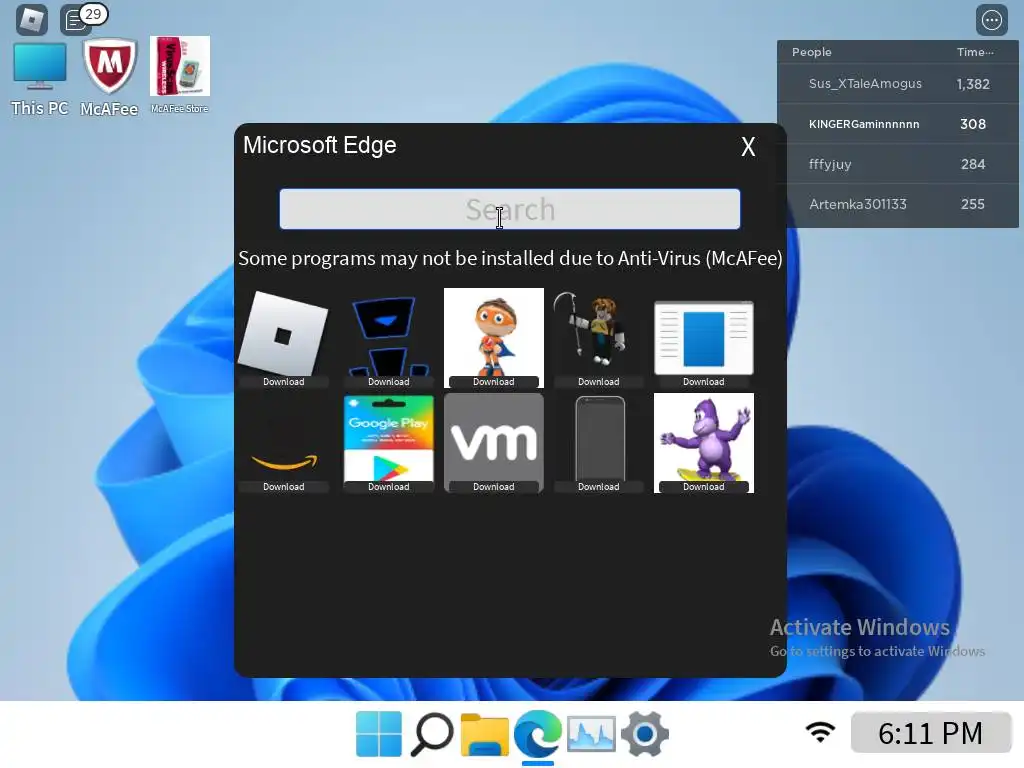
Task: Open the McAFee antivirus desktop icon
Action: coord(109,78)
